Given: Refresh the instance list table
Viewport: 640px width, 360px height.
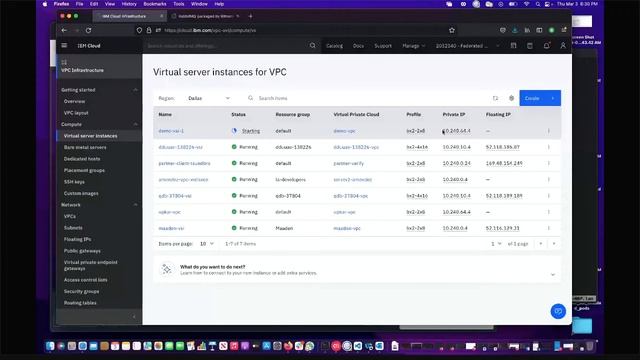Looking at the screenshot, I should click(x=495, y=98).
